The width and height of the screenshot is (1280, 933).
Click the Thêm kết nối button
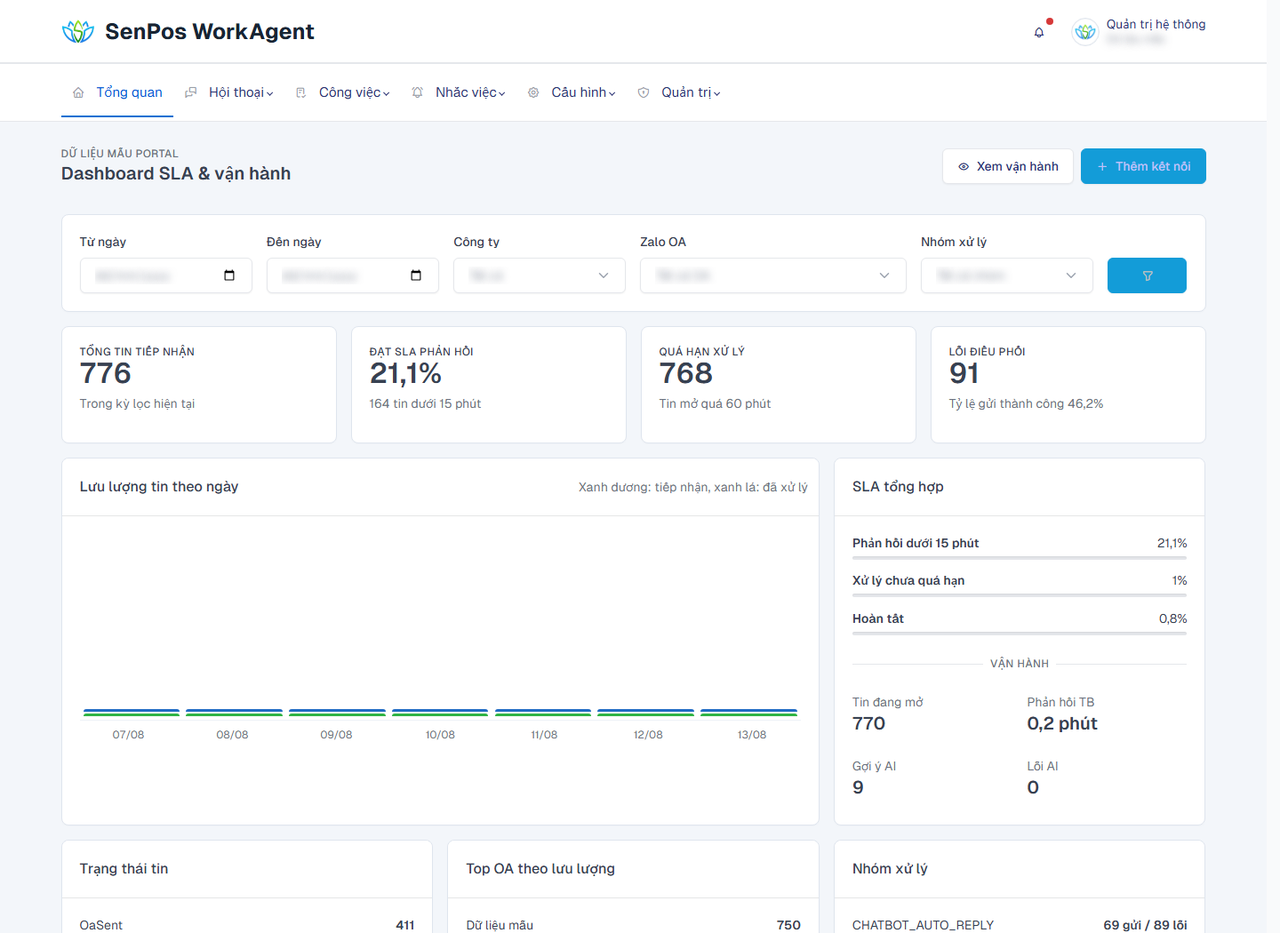[1143, 166]
